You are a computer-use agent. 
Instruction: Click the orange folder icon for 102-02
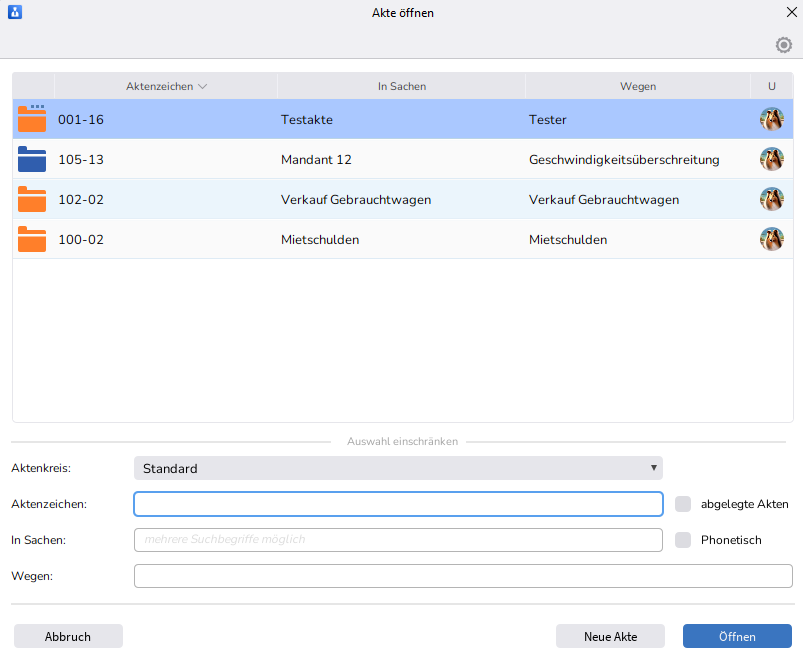(x=32, y=199)
